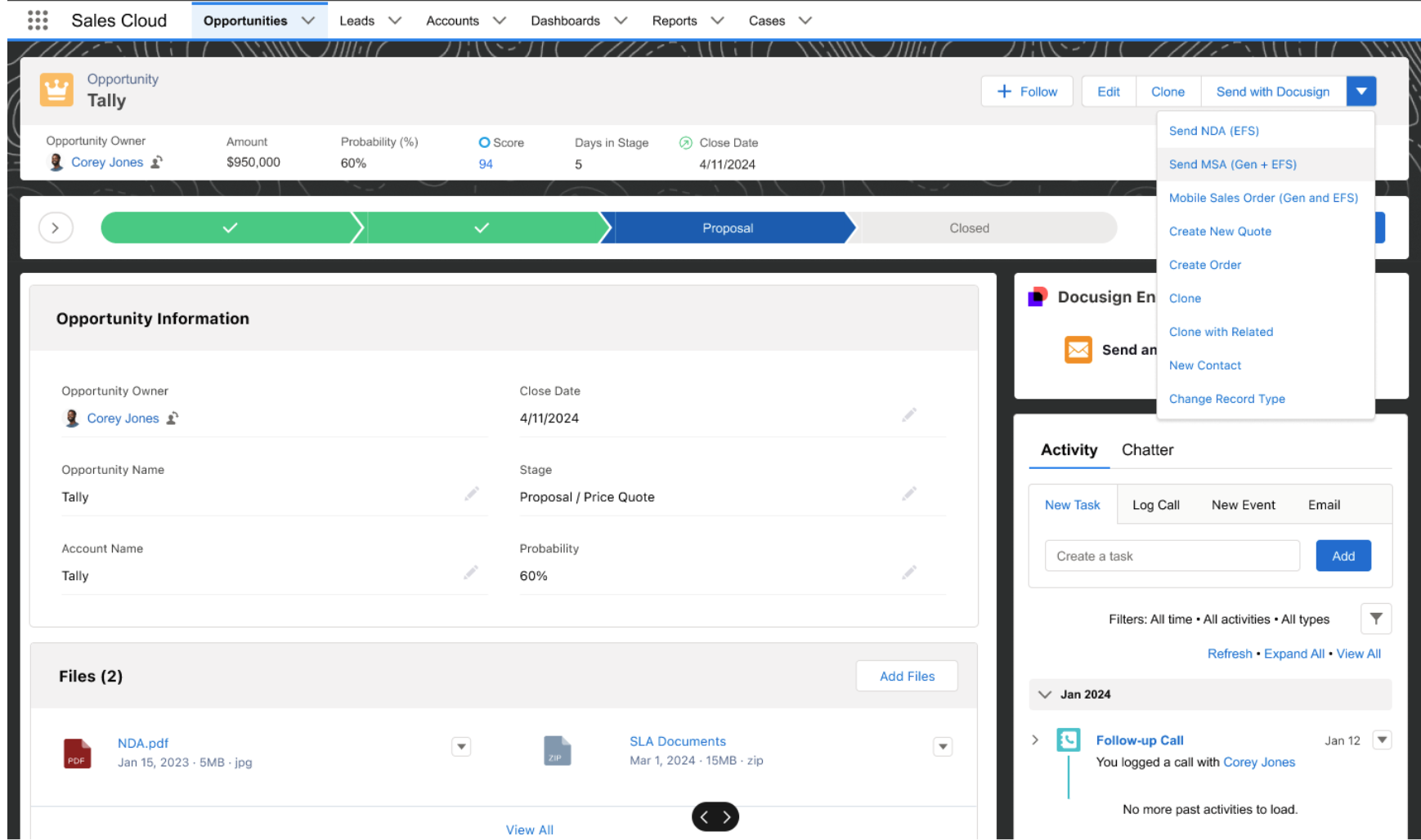
Task: Open Cases tab dropdown chevron
Action: (805, 20)
